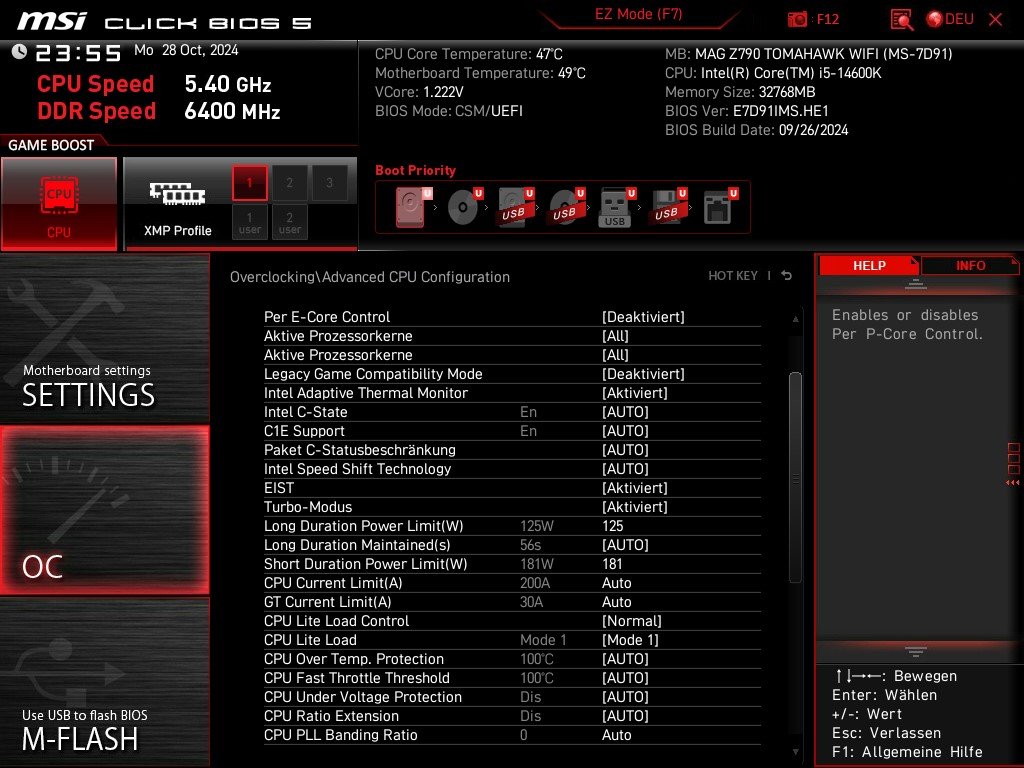1024x768 pixels.
Task: Select the GAME BOOST label
Action: pyautogui.click(x=51, y=145)
